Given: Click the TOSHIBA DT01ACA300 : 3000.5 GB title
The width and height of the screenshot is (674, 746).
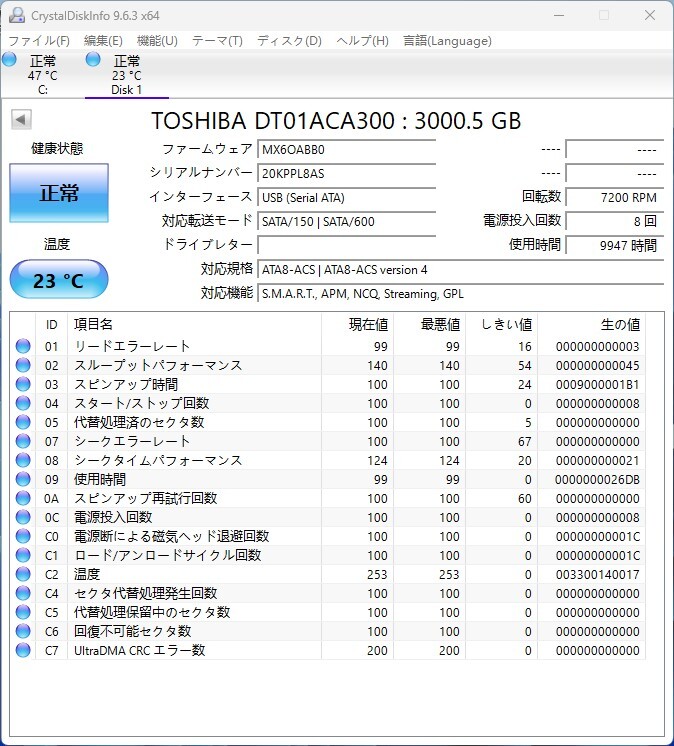Looking at the screenshot, I should click(336, 121).
